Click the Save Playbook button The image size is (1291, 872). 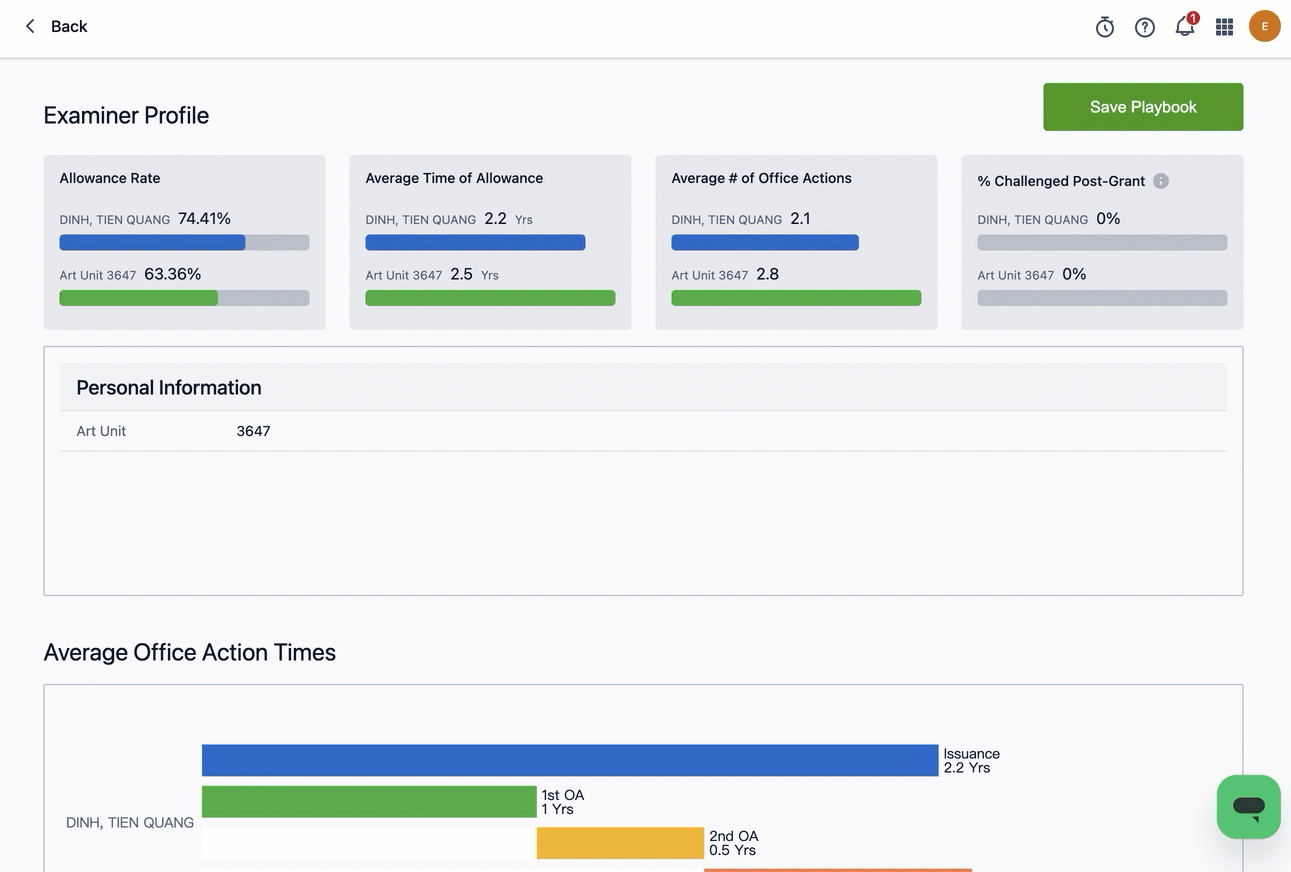[x=1143, y=107]
